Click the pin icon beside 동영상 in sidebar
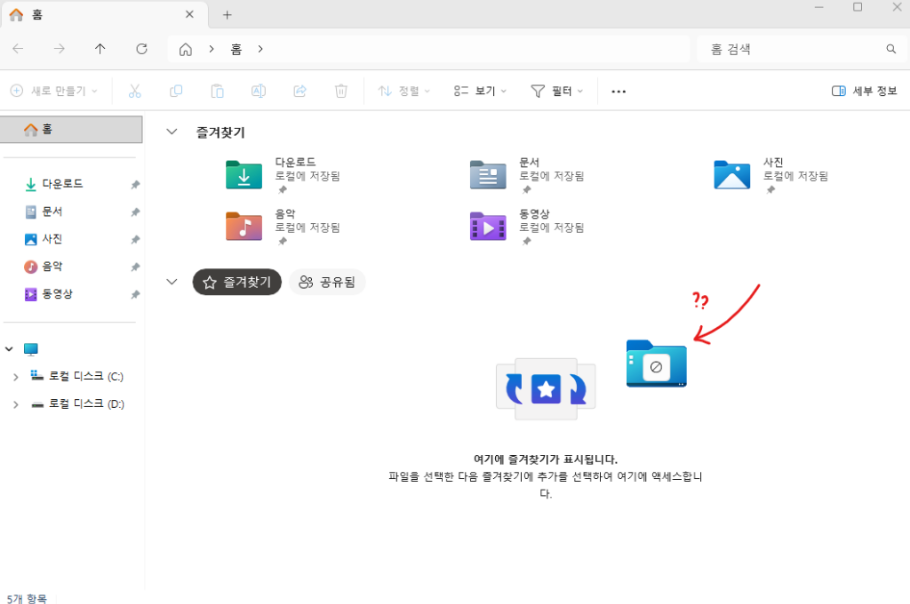The image size is (910, 604). 135,295
